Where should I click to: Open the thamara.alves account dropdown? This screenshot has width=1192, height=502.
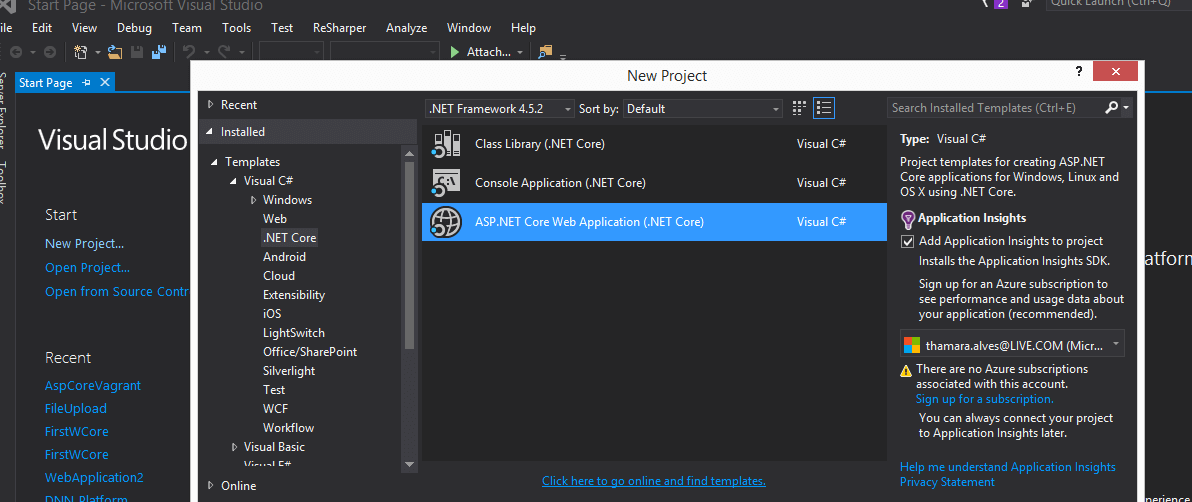pyautogui.click(x=1012, y=344)
